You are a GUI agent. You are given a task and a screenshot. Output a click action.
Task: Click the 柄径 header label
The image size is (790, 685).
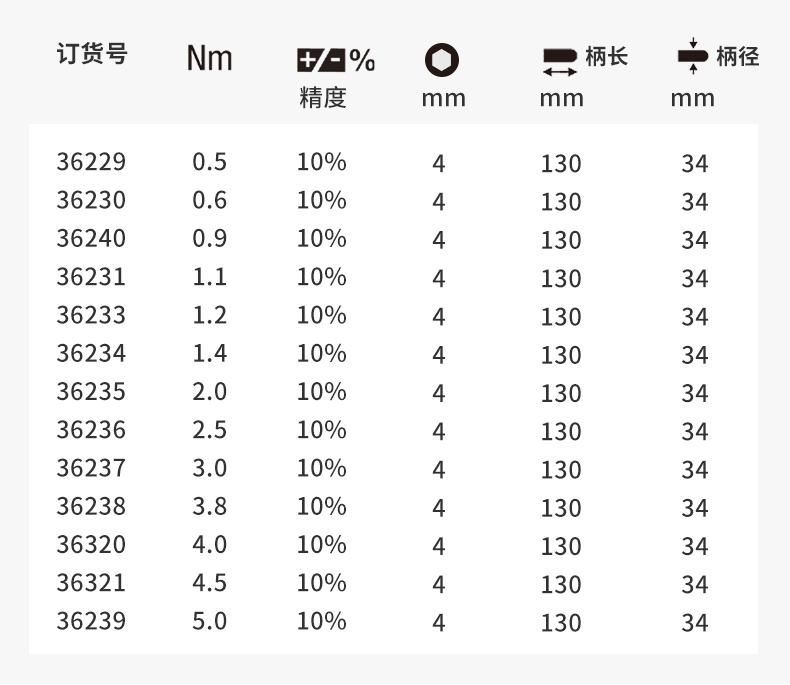click(x=737, y=56)
